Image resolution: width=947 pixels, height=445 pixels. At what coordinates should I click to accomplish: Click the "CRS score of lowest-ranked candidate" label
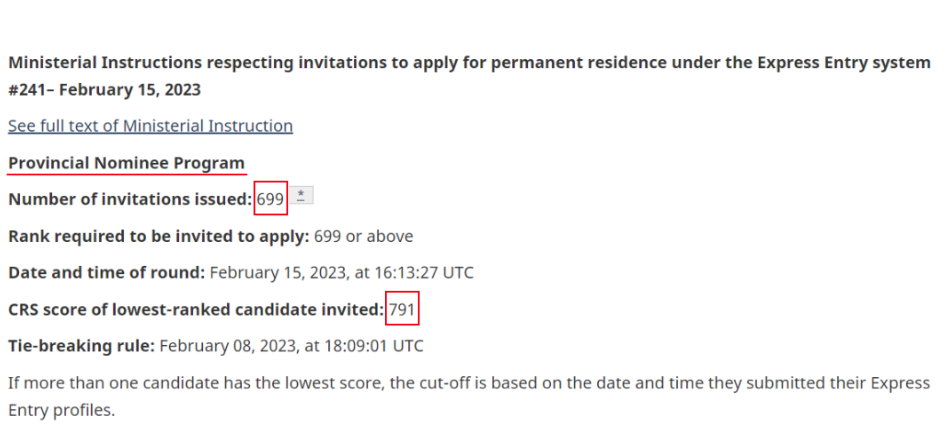195,310
